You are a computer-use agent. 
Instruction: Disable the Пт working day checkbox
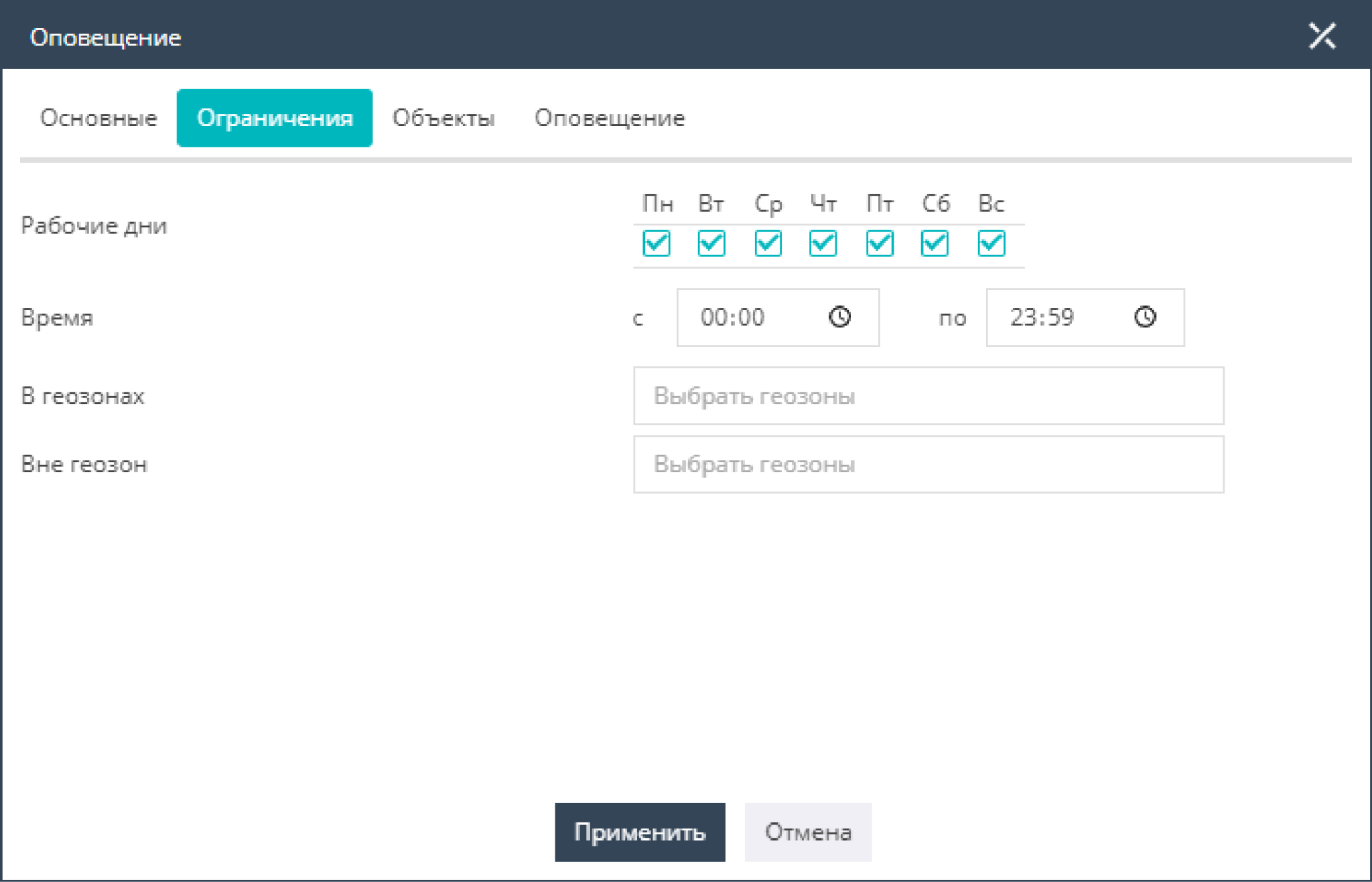pos(880,243)
